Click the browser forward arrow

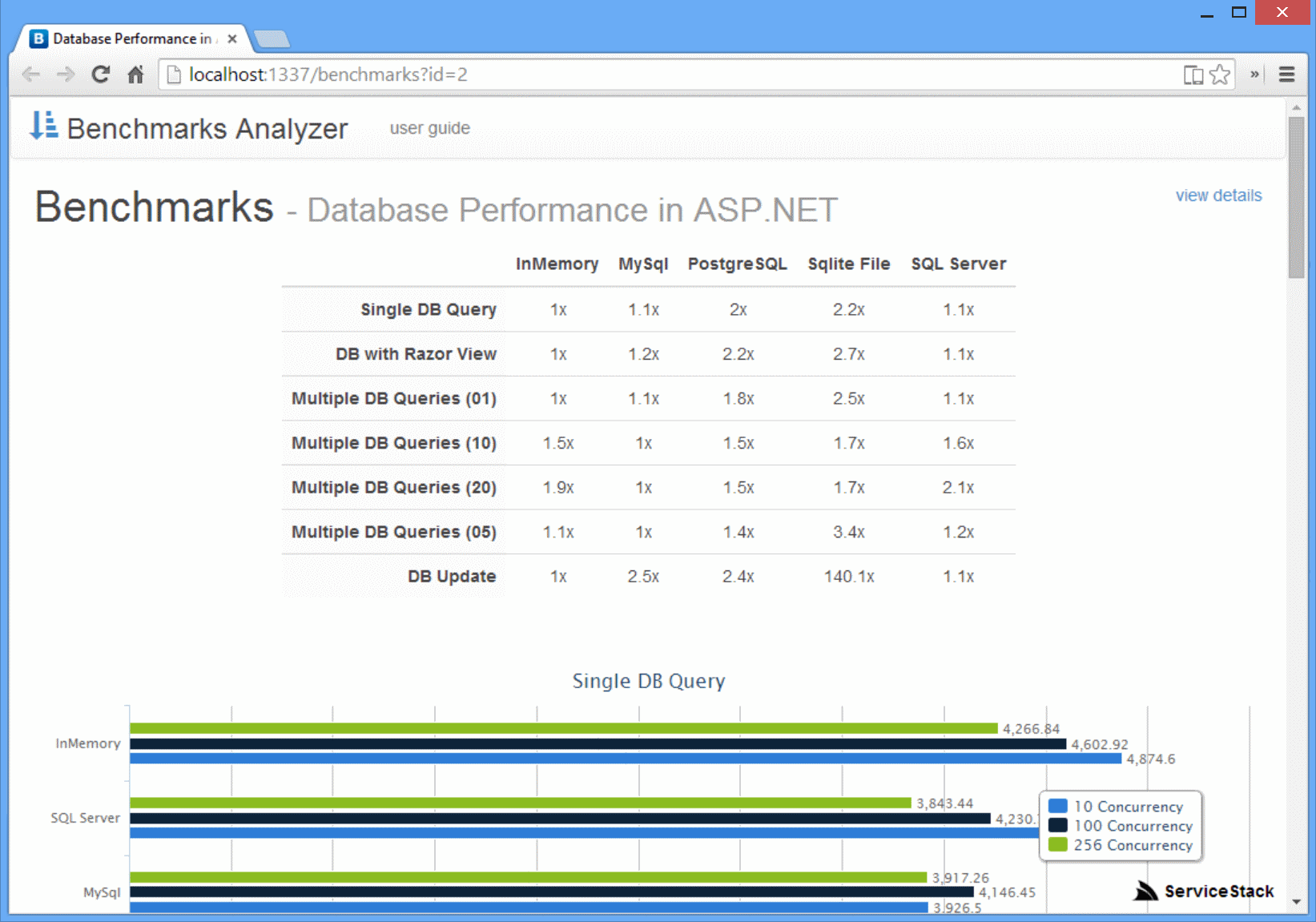pos(66,74)
